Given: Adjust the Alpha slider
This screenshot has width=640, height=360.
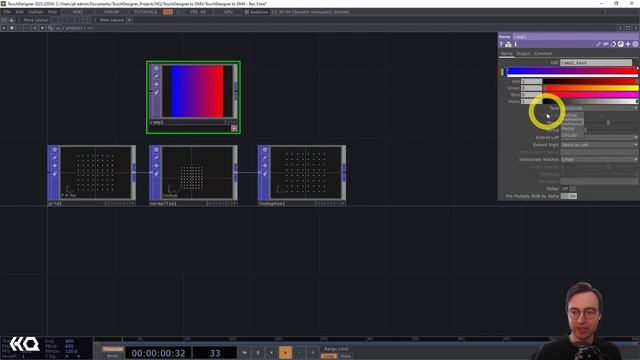Looking at the screenshot, I should (x=590, y=101).
